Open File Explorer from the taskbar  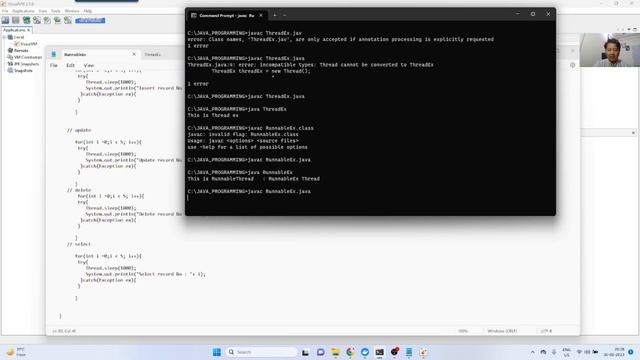click(336, 352)
